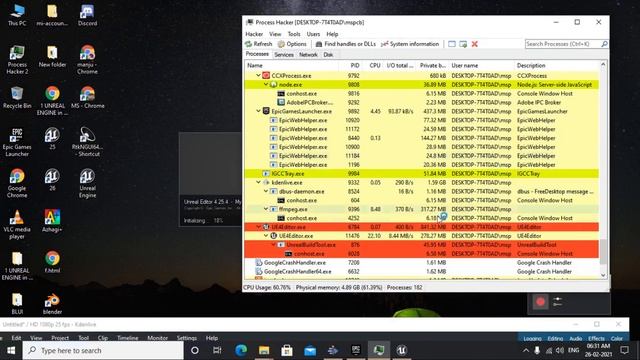Open the blender desktop icon
This screenshot has width=640, height=360.
[52, 304]
